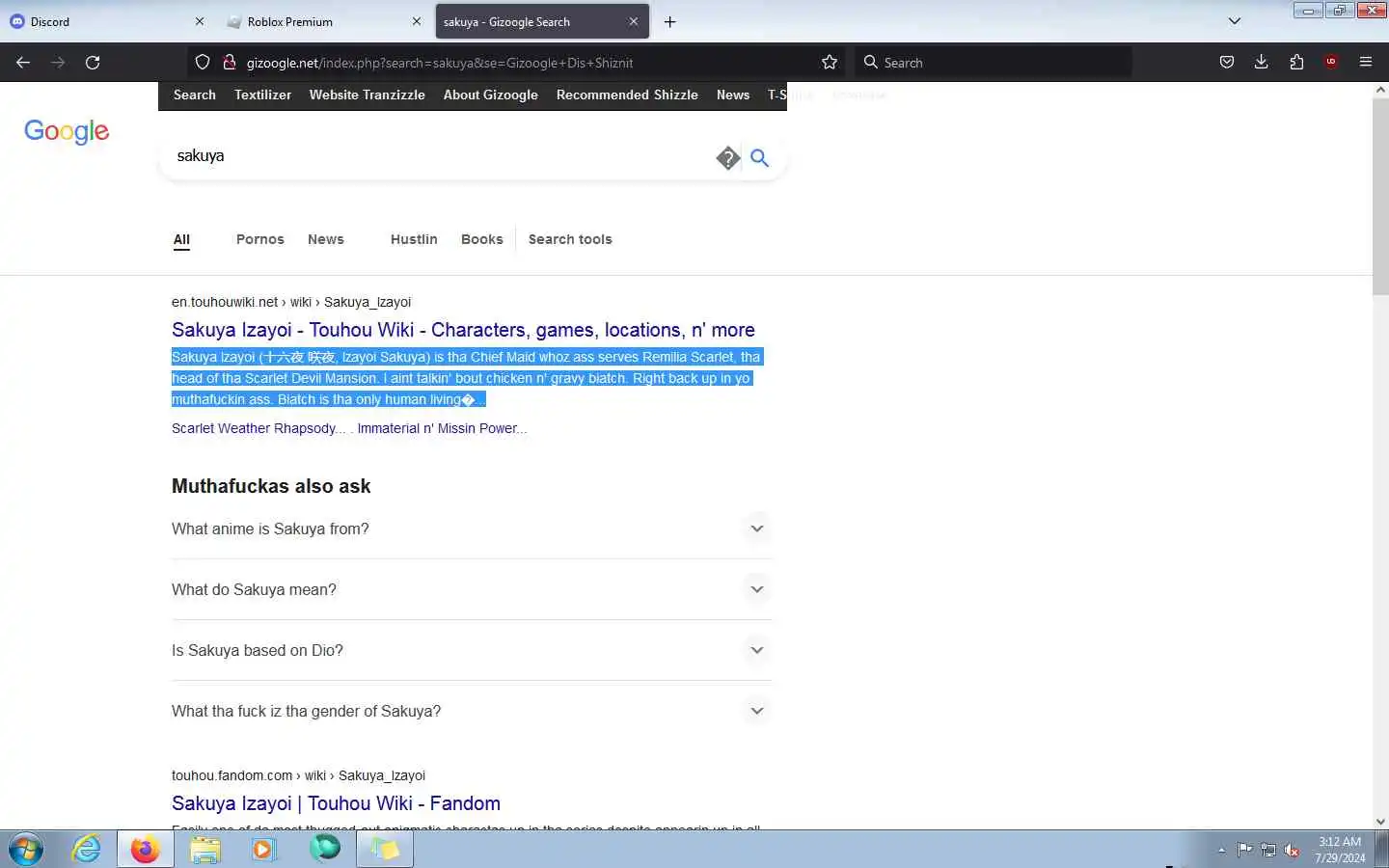Viewport: 1389px width, 868px height.
Task: Select the Hustlin results tab
Action: tap(414, 239)
